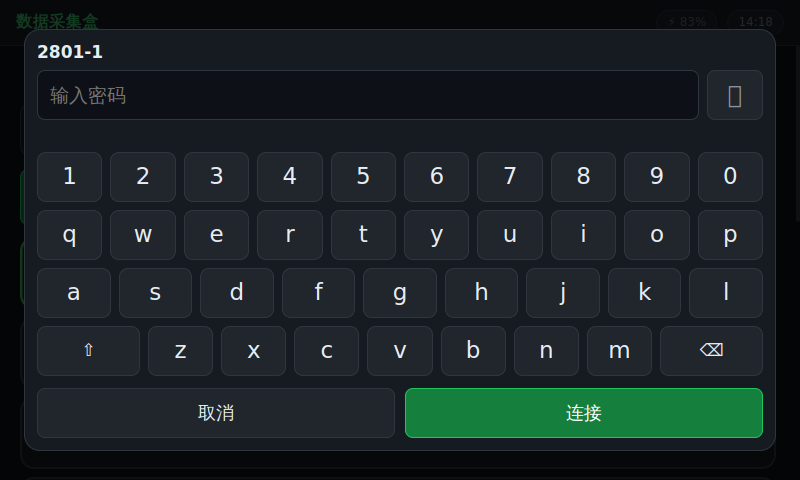
Task: Tap the backspace delete key
Action: [711, 351]
